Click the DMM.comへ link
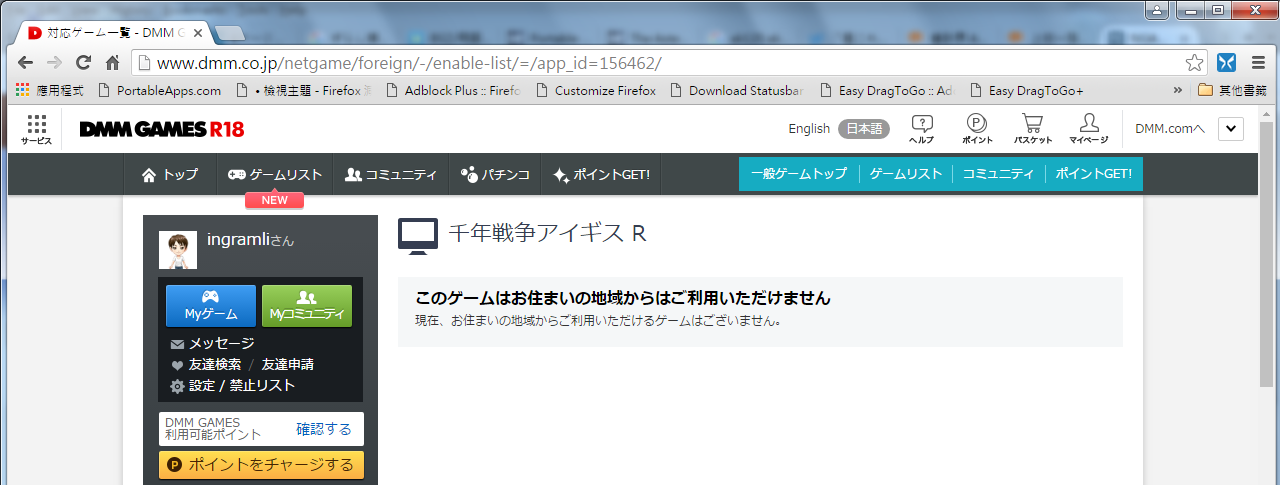 [1170, 129]
